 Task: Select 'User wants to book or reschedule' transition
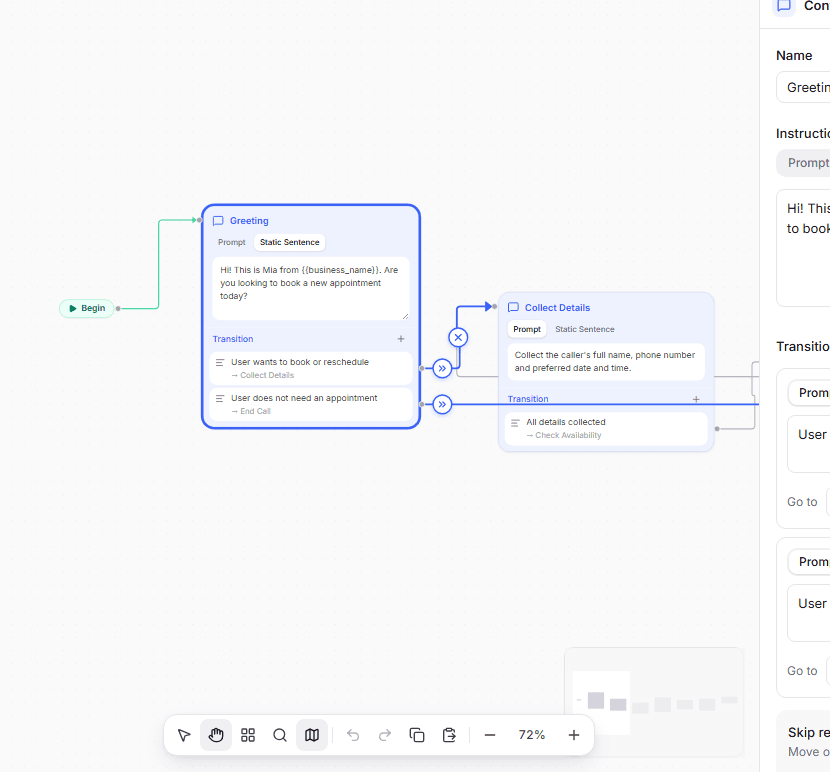311,369
